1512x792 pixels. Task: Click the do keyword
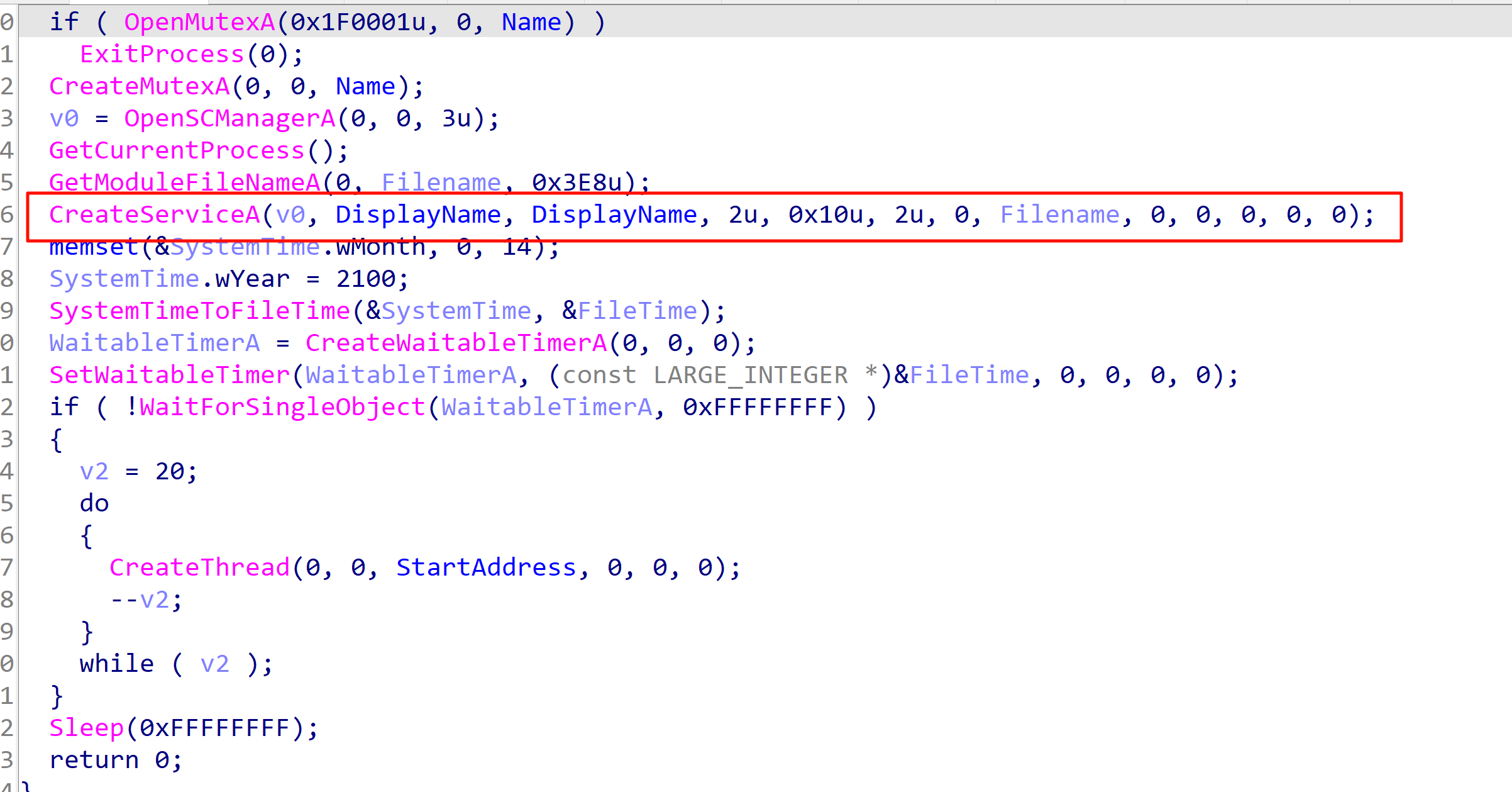coord(94,503)
